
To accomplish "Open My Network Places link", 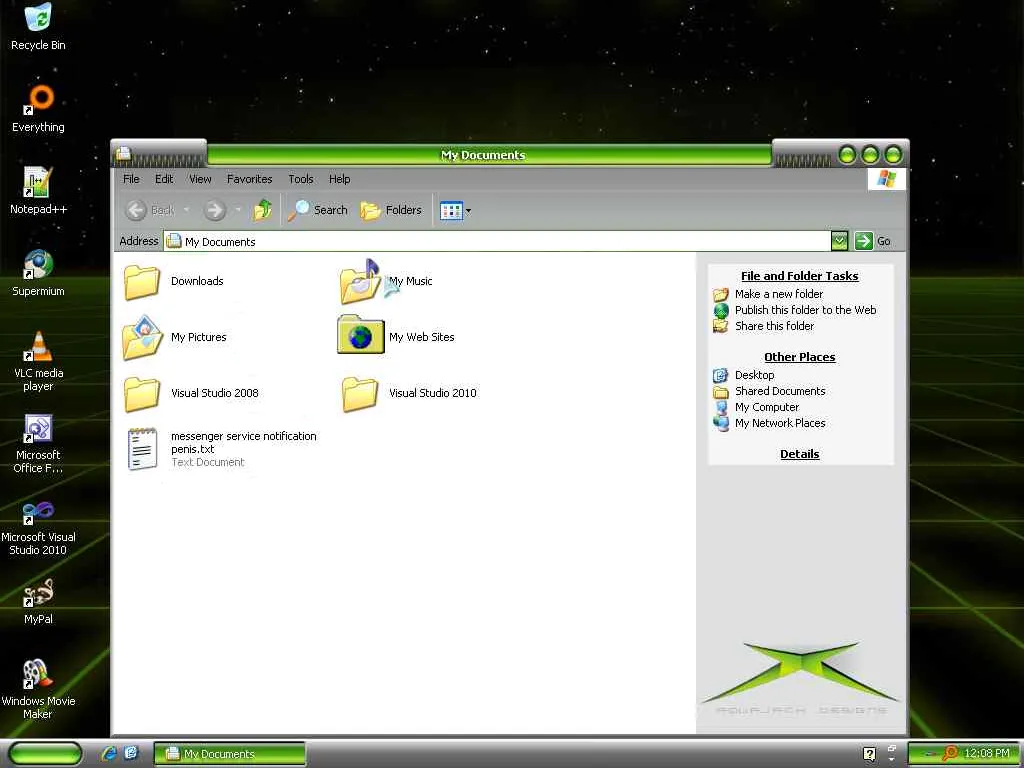I will point(769,423).
